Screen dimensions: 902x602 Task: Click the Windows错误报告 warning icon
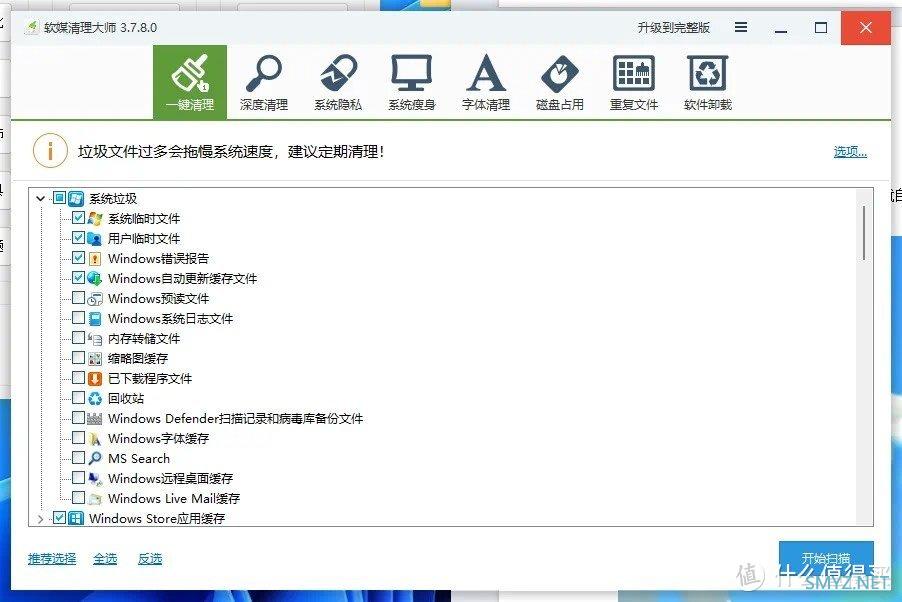point(95,258)
